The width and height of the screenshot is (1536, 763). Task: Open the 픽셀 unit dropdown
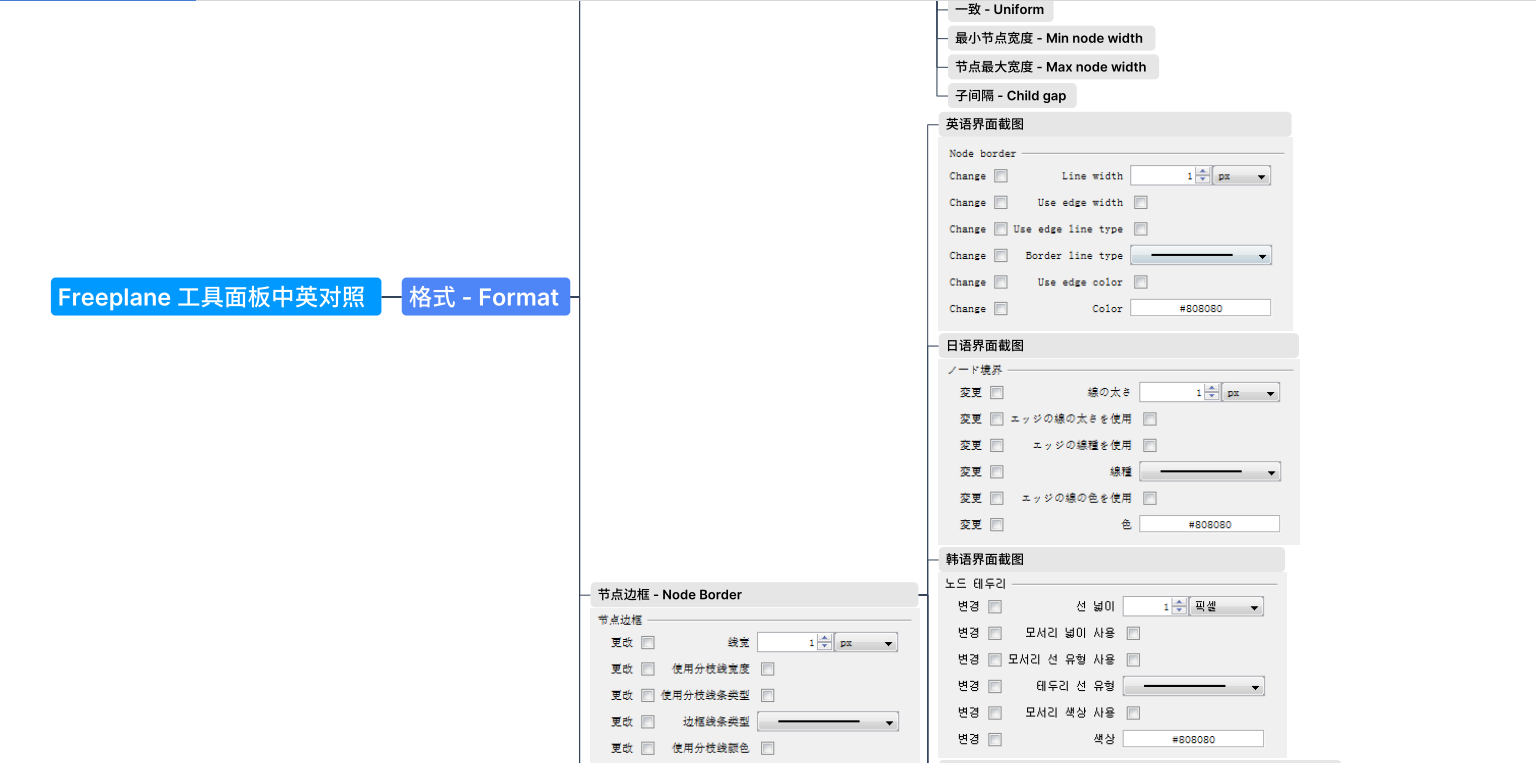[x=1226, y=607]
